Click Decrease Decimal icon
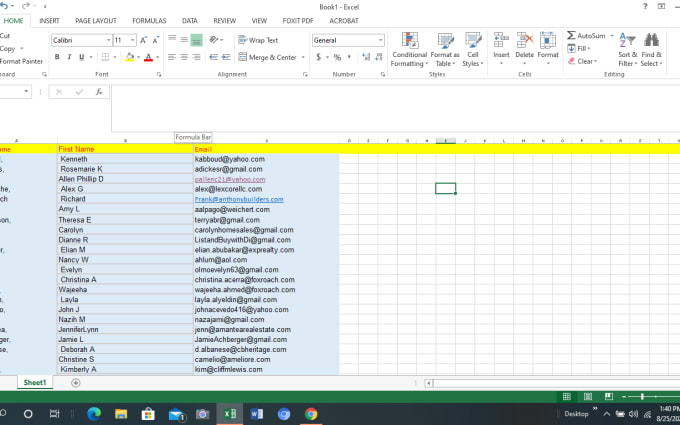Screen dimensions: 680x425 379,57
